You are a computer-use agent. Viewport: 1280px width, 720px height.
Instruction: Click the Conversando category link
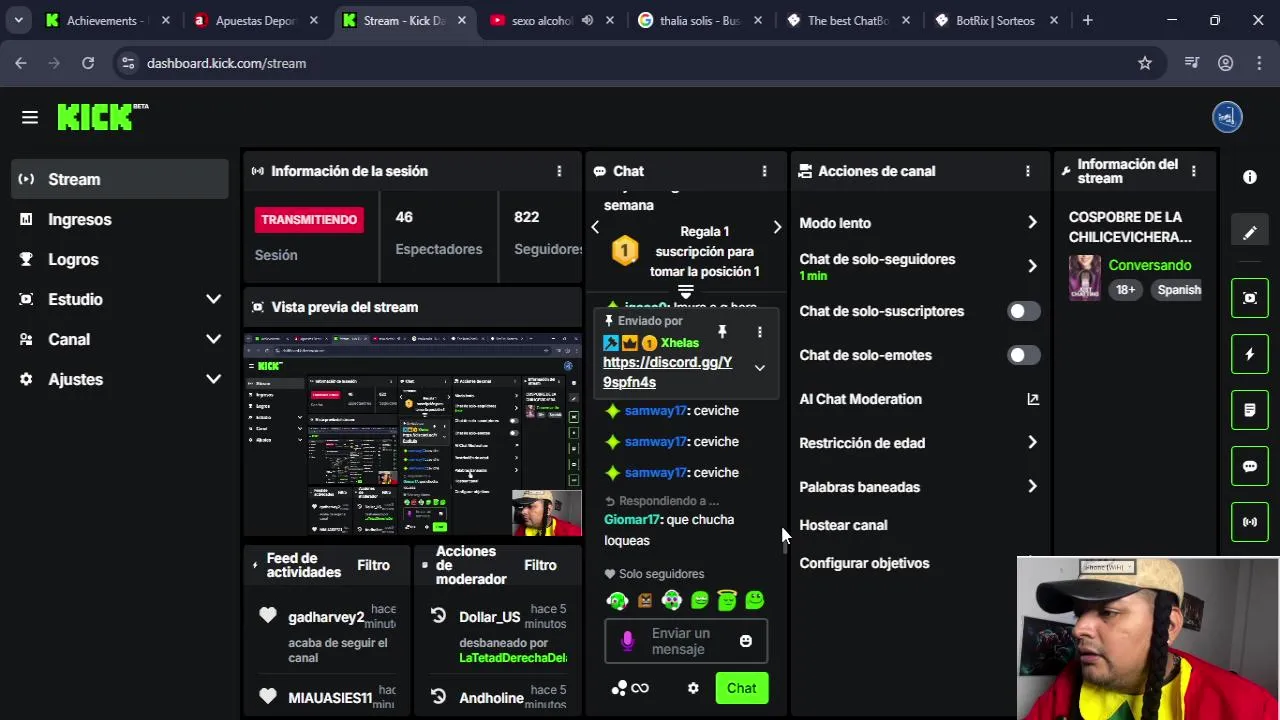pos(1150,265)
